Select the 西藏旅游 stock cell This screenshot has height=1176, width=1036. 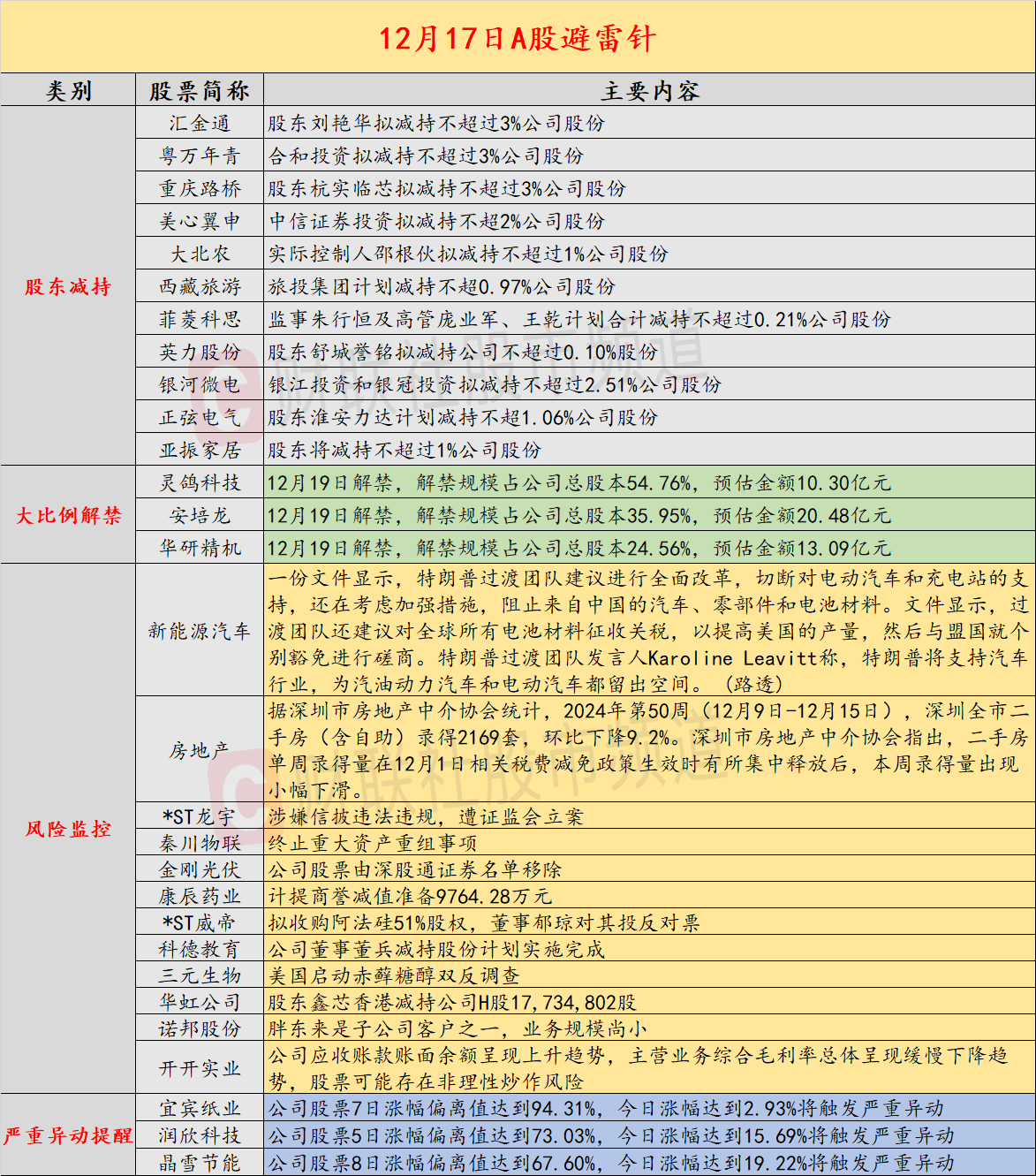click(x=200, y=287)
